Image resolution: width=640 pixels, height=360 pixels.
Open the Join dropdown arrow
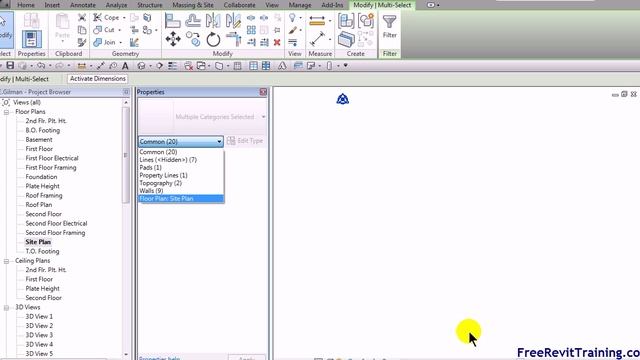pyautogui.click(x=120, y=42)
